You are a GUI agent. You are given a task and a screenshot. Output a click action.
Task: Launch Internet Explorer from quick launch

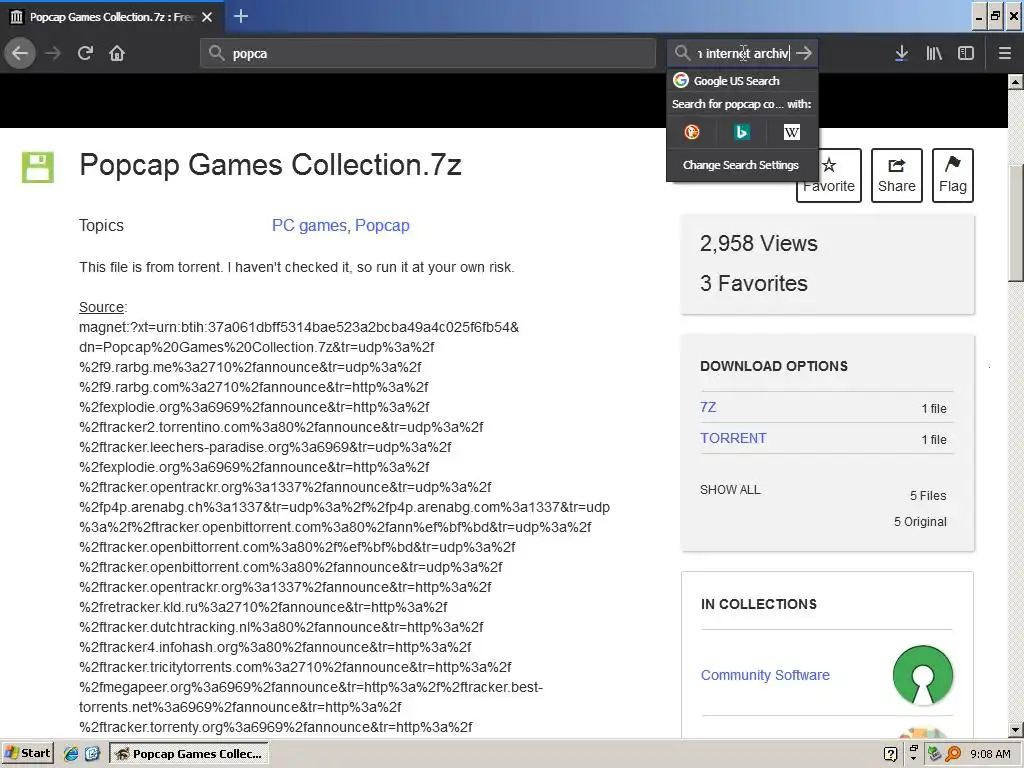(x=71, y=754)
